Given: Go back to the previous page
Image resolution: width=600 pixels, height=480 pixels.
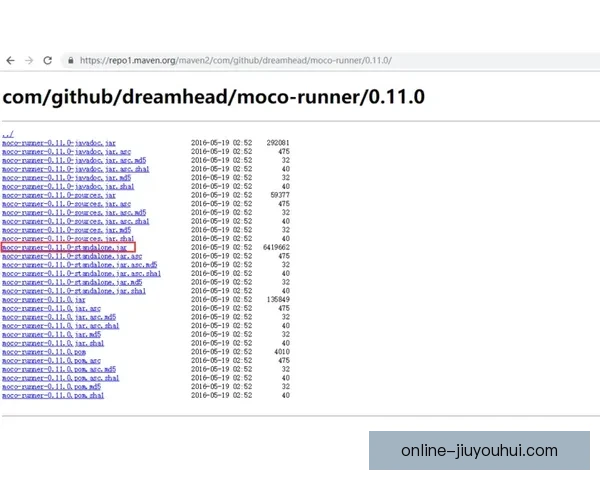Looking at the screenshot, I should (x=10, y=60).
